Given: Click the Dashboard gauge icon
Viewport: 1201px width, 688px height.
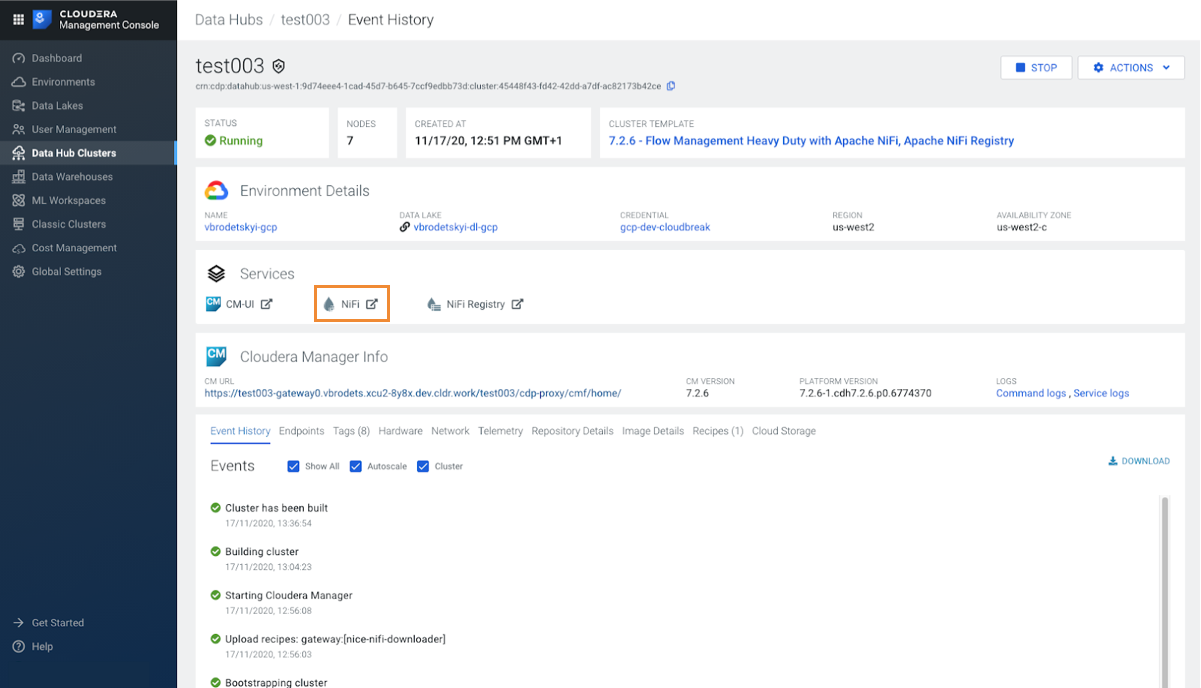Looking at the screenshot, I should coord(18,58).
